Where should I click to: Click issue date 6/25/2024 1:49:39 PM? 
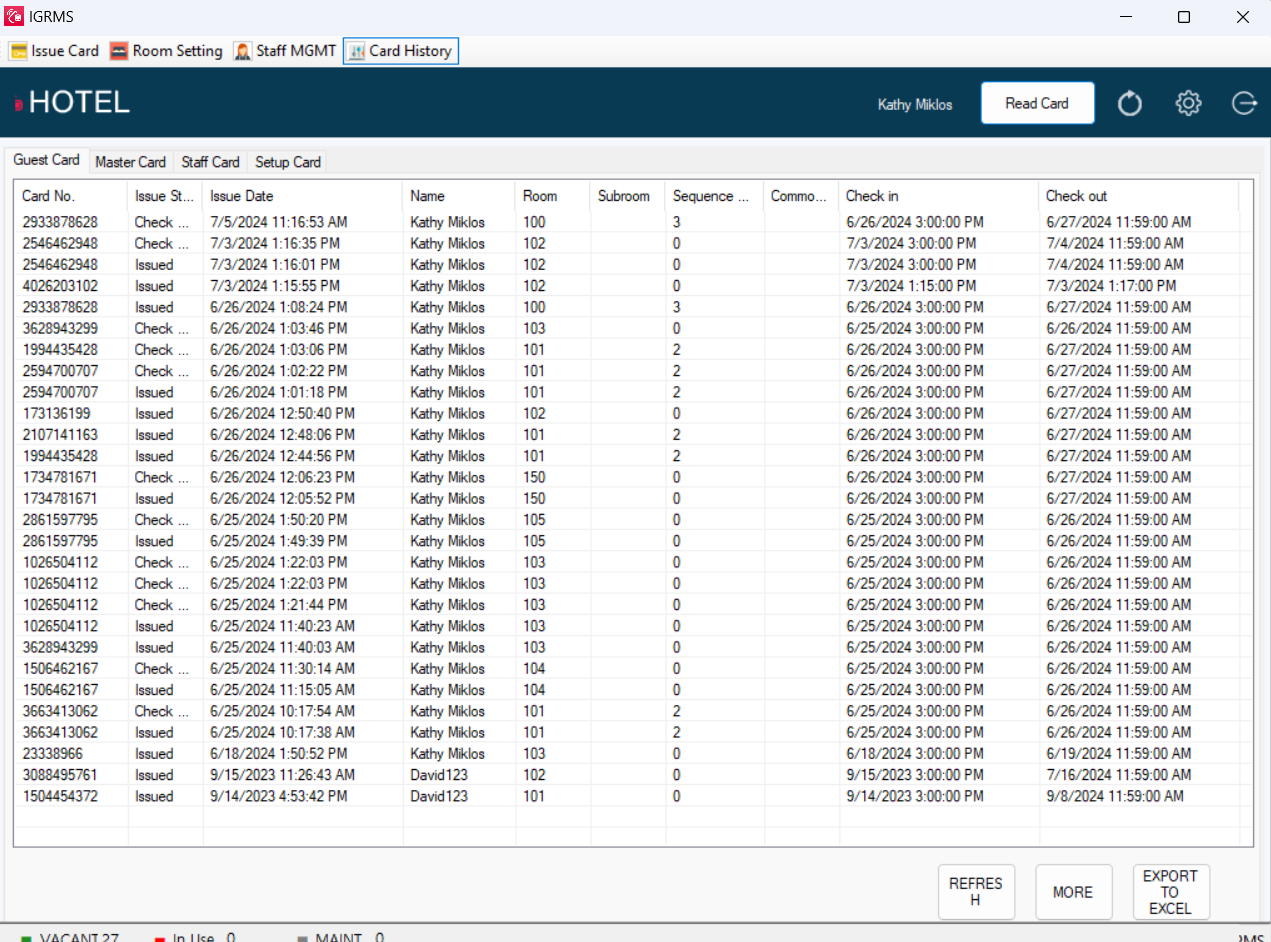[x=278, y=541]
